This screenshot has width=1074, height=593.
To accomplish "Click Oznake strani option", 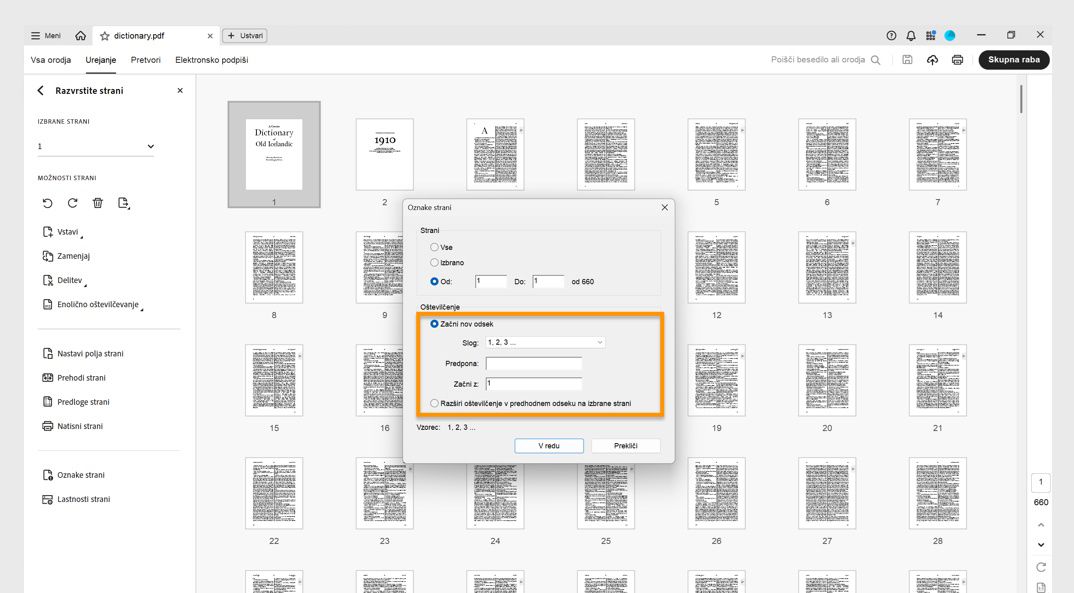I will pos(73,475).
